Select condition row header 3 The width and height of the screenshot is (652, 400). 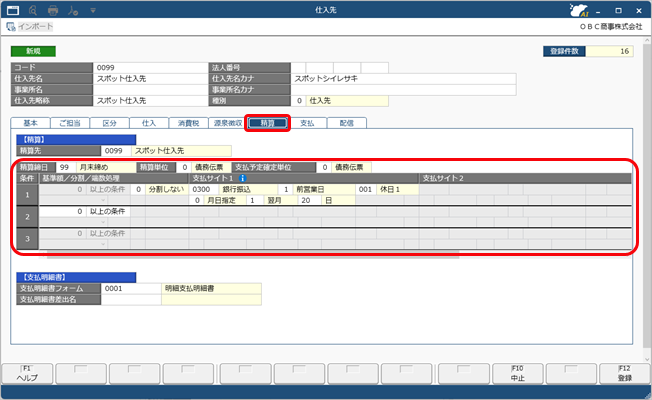pos(27,239)
